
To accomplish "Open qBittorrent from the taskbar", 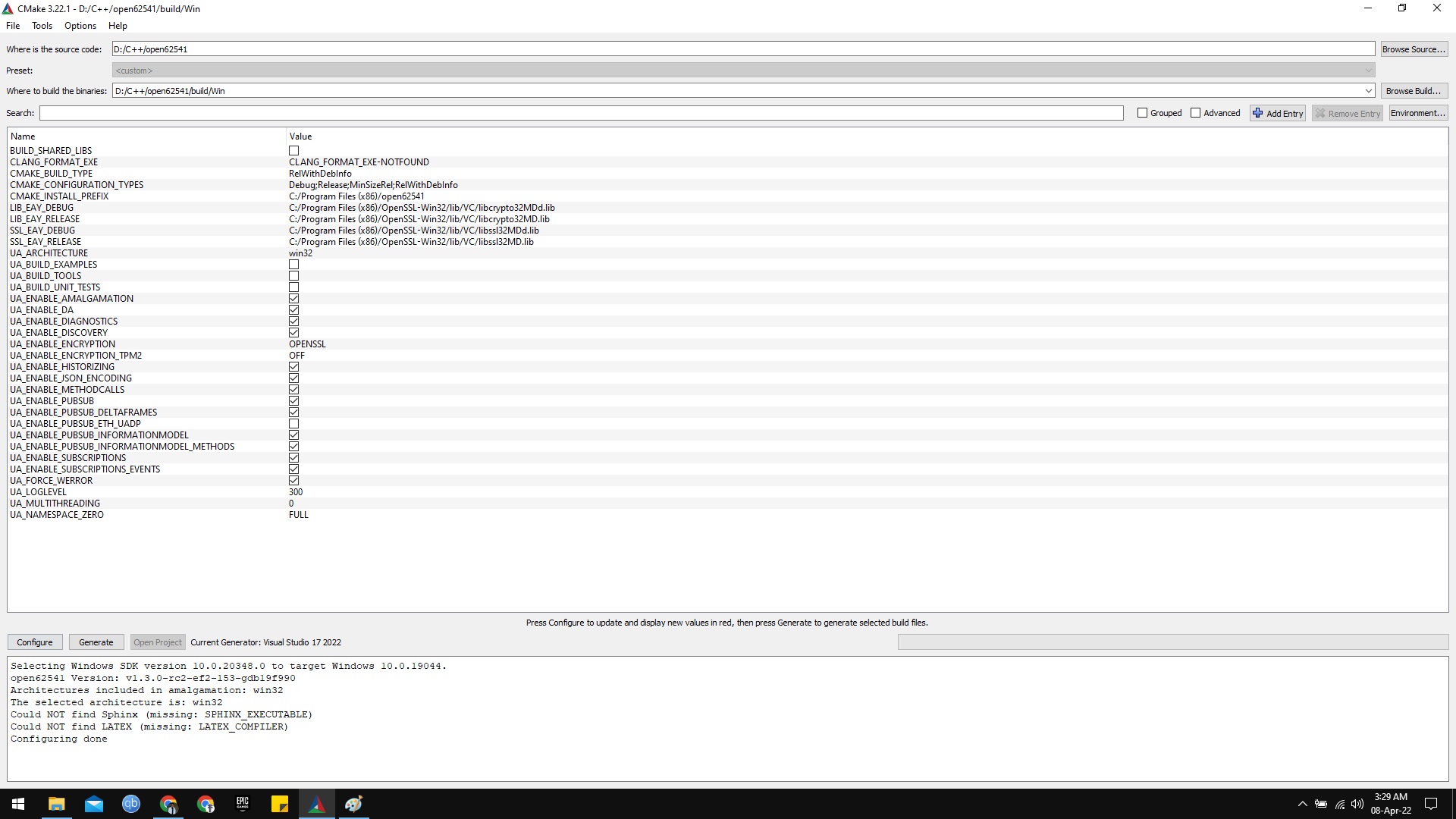I will (131, 803).
